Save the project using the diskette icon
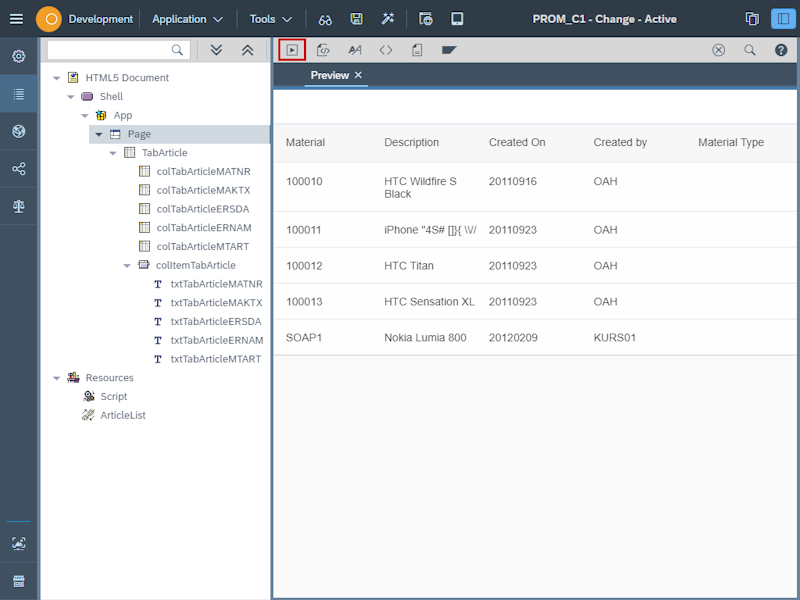800x600 pixels. [x=356, y=18]
